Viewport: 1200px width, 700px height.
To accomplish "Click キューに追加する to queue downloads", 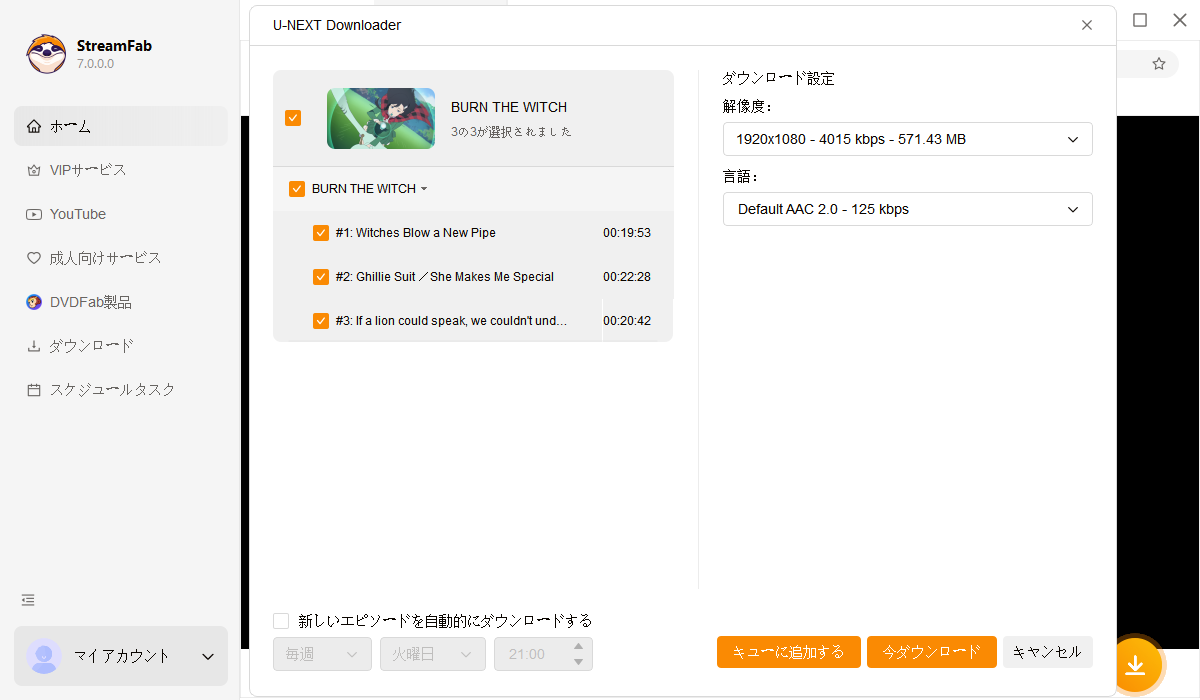I will (789, 651).
